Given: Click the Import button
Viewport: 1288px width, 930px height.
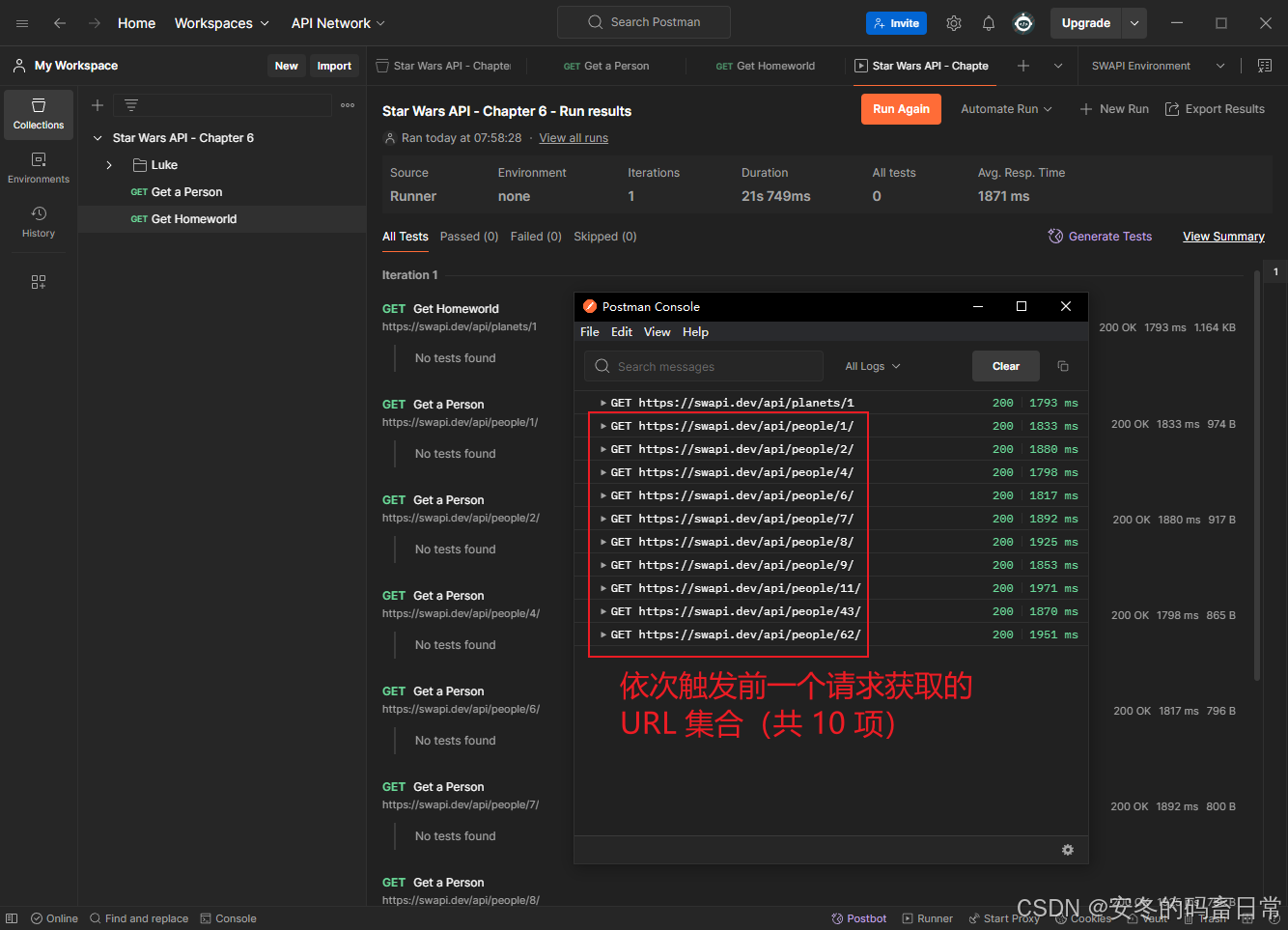Looking at the screenshot, I should pos(334,66).
